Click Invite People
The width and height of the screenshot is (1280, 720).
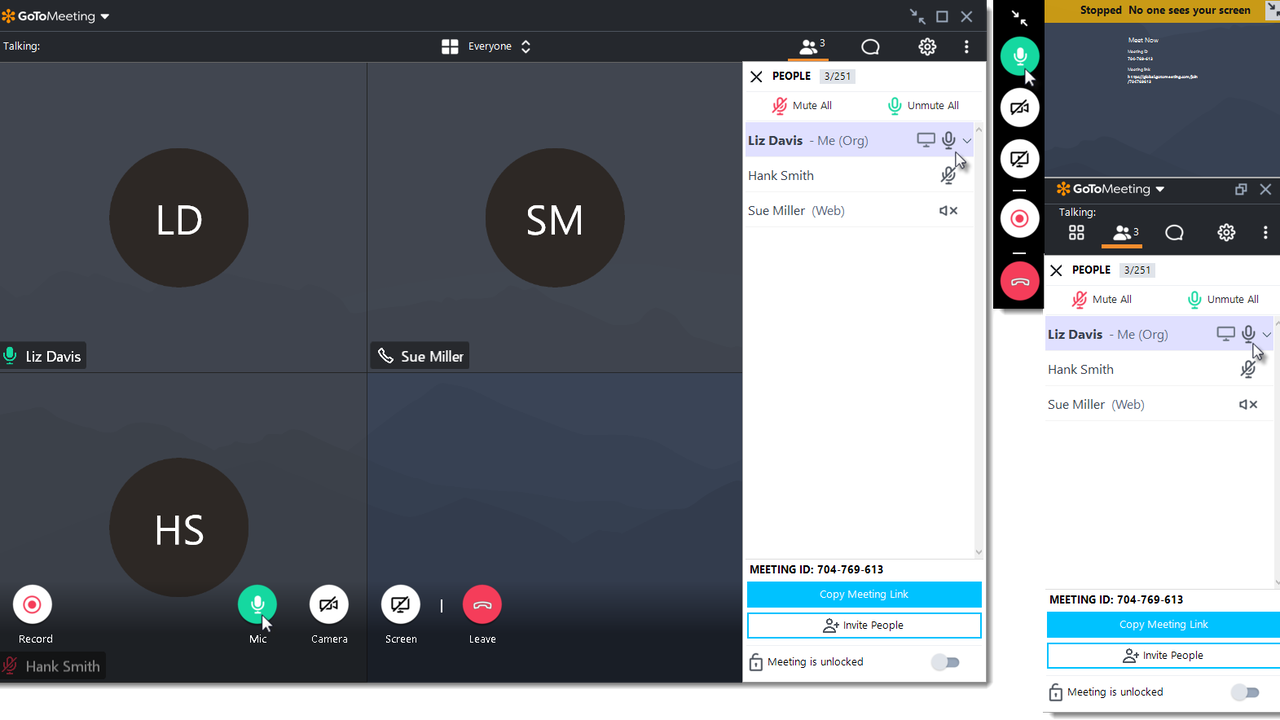pos(863,625)
